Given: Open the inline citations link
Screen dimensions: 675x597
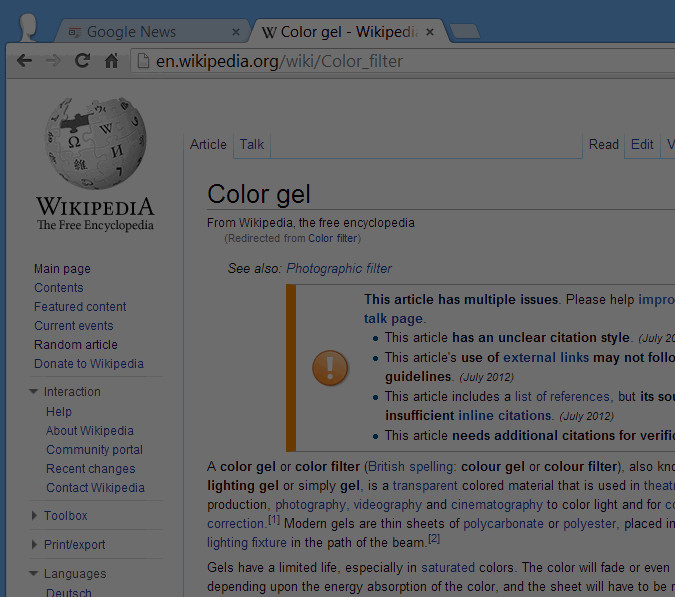Looking at the screenshot, I should click(505, 415).
